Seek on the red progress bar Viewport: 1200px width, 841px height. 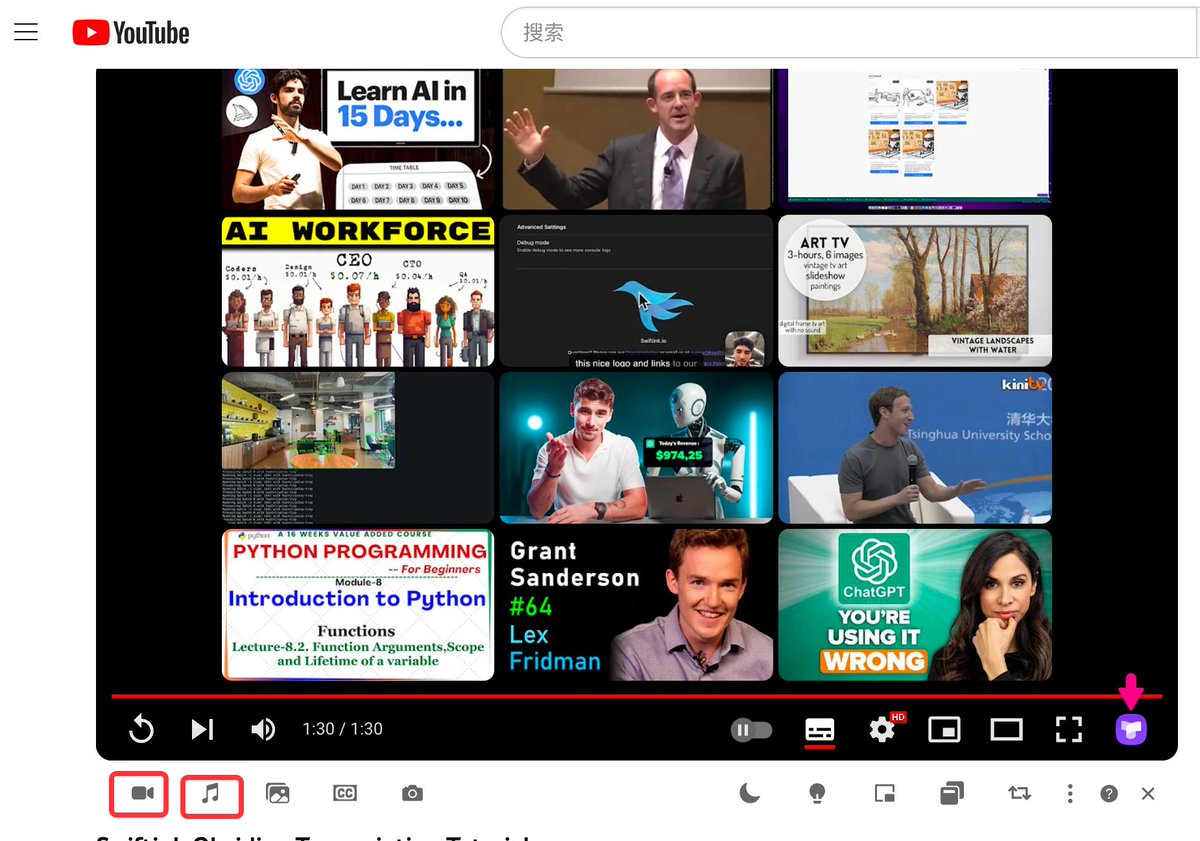tap(636, 696)
